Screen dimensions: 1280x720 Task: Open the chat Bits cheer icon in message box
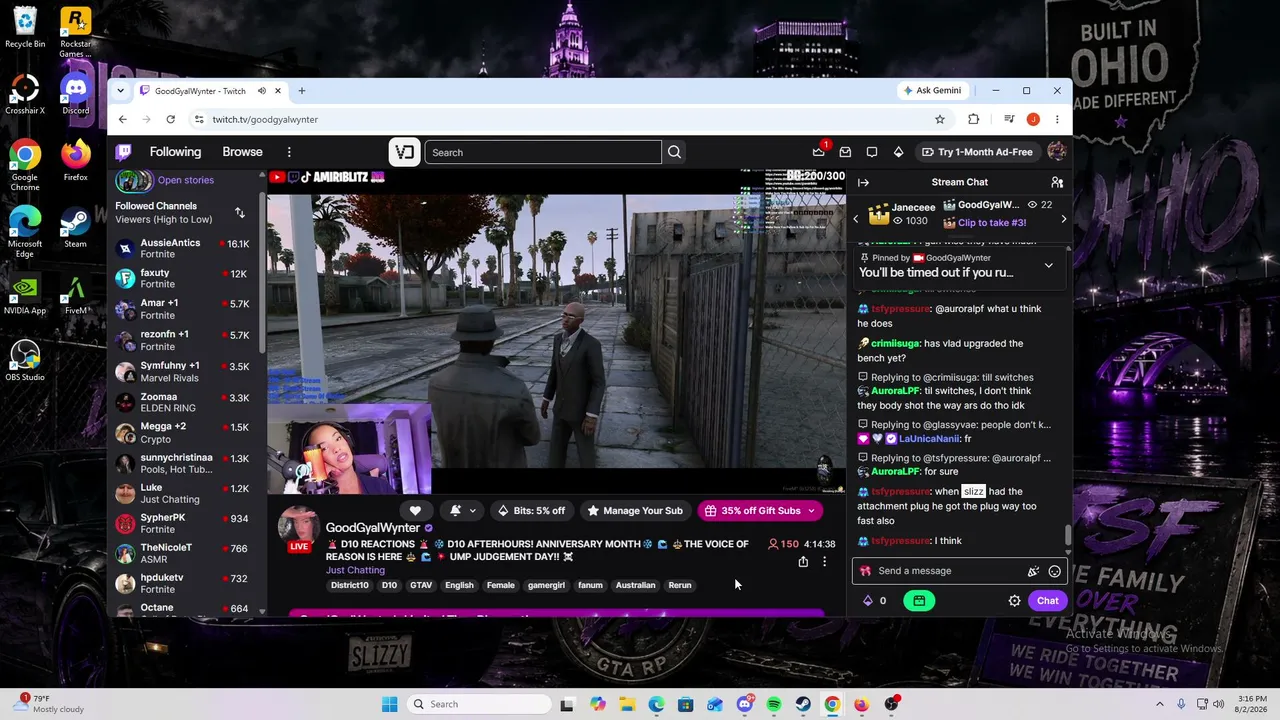coord(1033,571)
